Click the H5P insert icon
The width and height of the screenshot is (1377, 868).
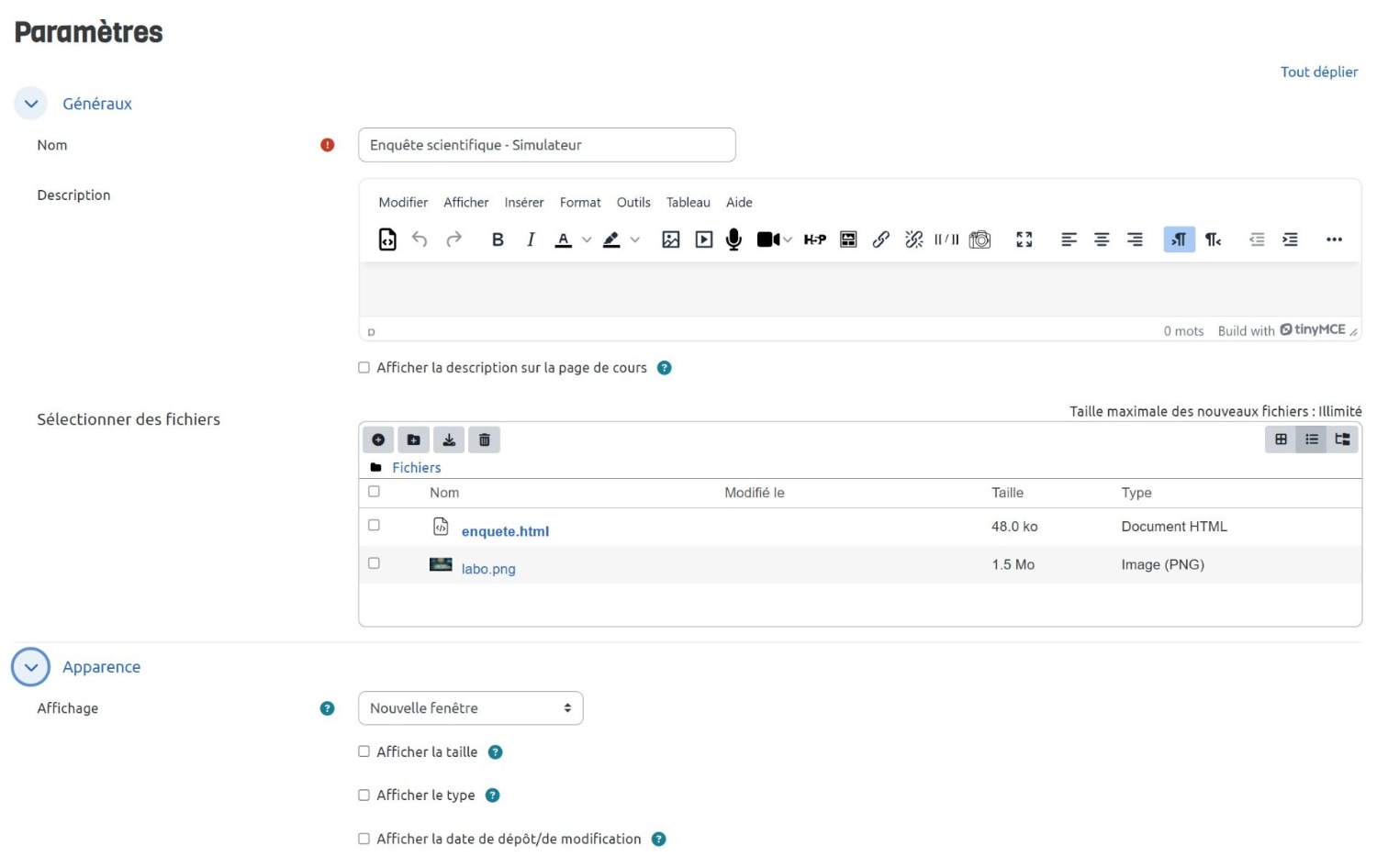[814, 239]
